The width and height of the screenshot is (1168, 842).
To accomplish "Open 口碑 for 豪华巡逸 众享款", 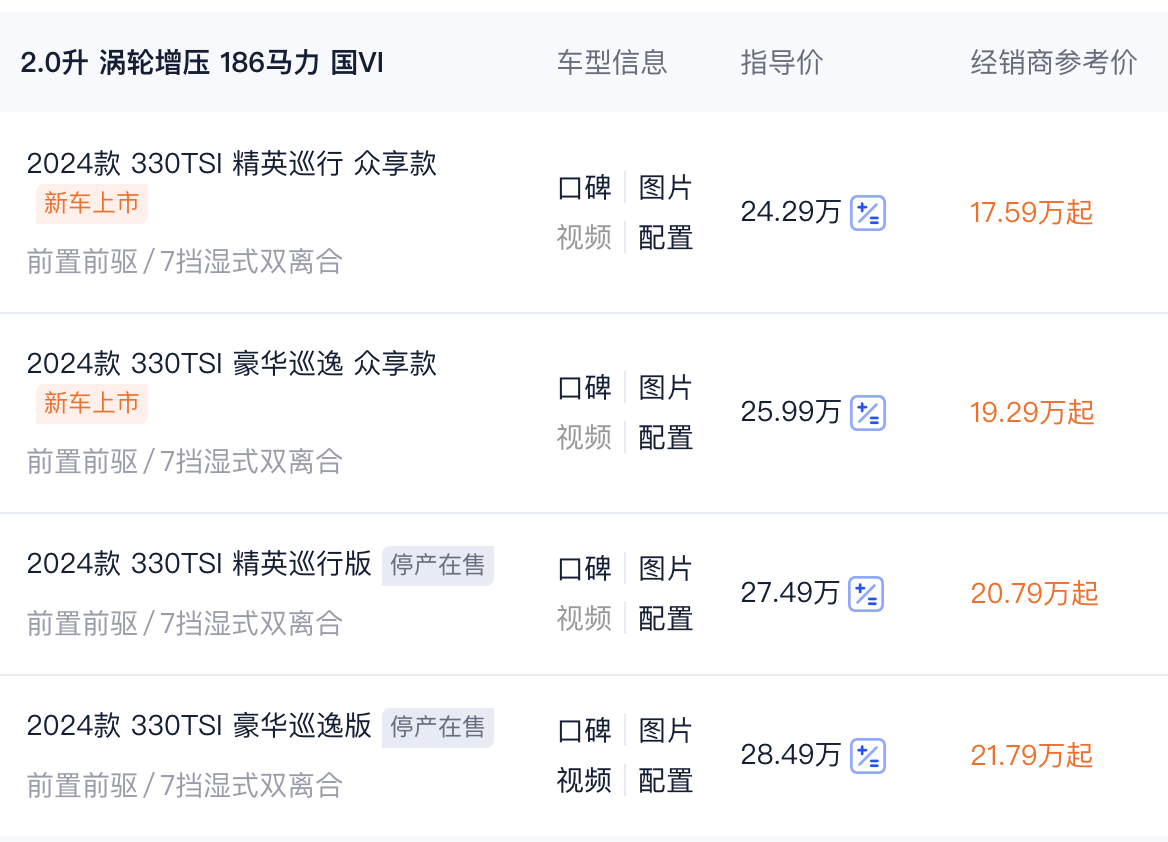I will (584, 388).
